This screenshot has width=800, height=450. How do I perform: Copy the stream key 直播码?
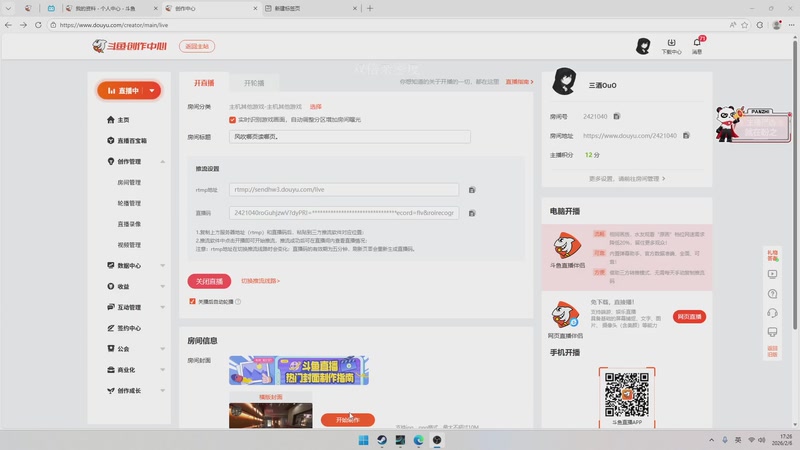click(x=472, y=213)
